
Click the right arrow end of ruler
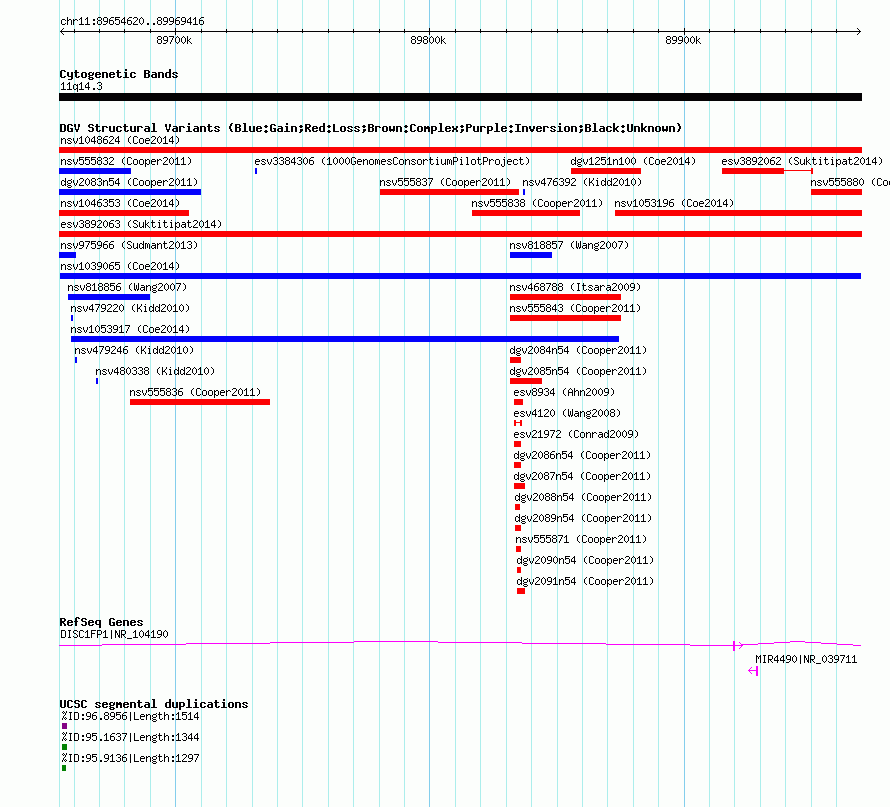point(859,32)
